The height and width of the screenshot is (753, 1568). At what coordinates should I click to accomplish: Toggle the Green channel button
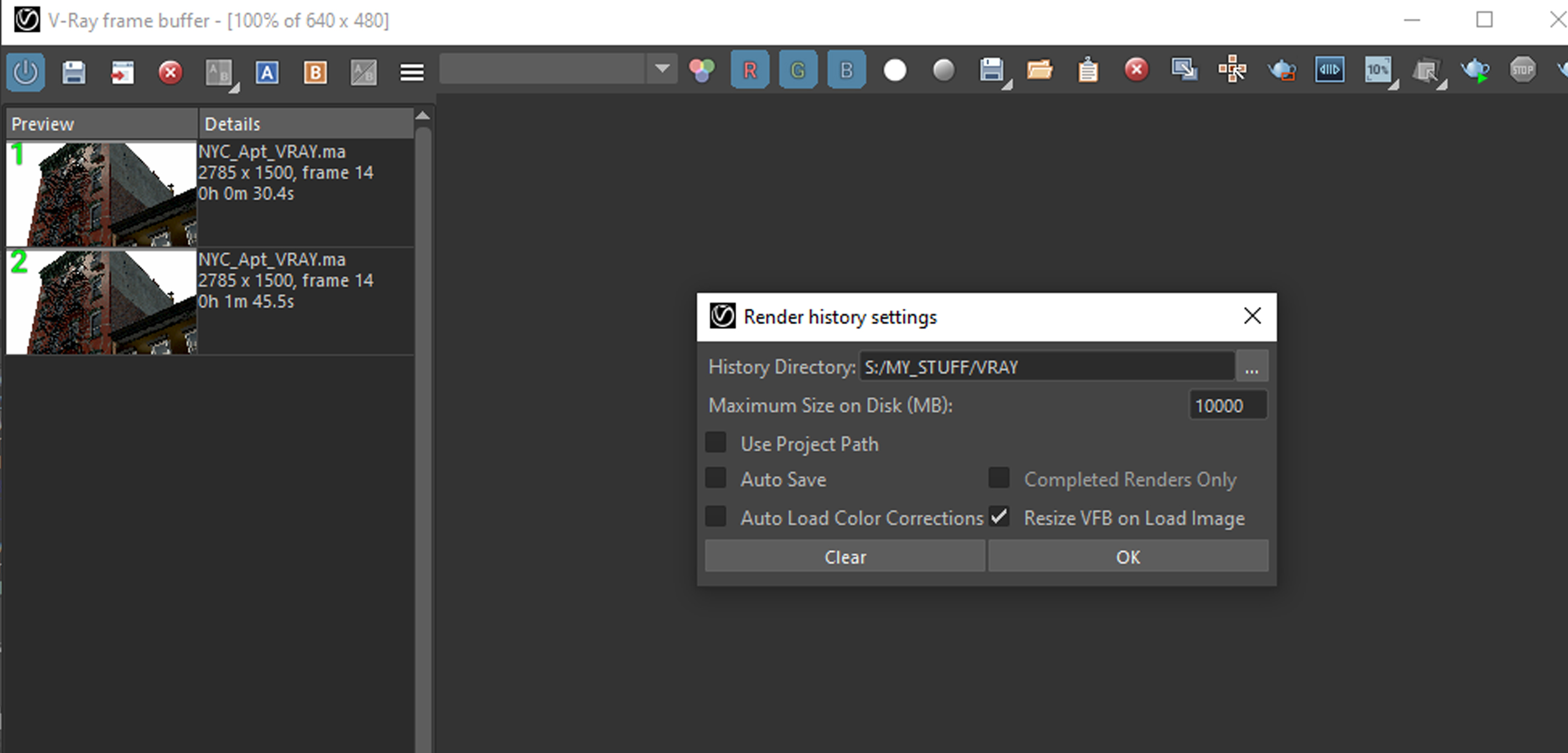pos(797,70)
